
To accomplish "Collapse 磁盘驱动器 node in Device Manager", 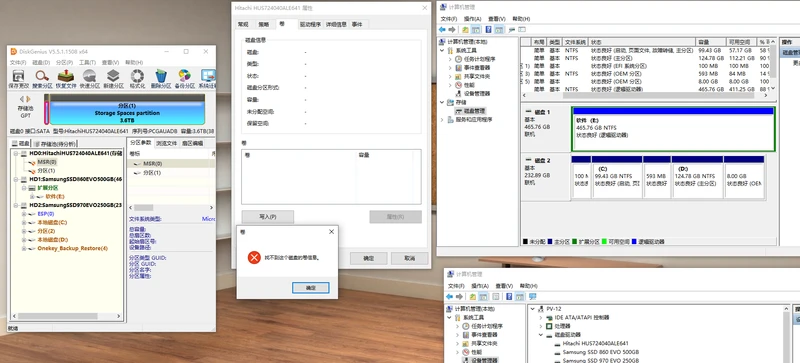I will (x=541, y=334).
